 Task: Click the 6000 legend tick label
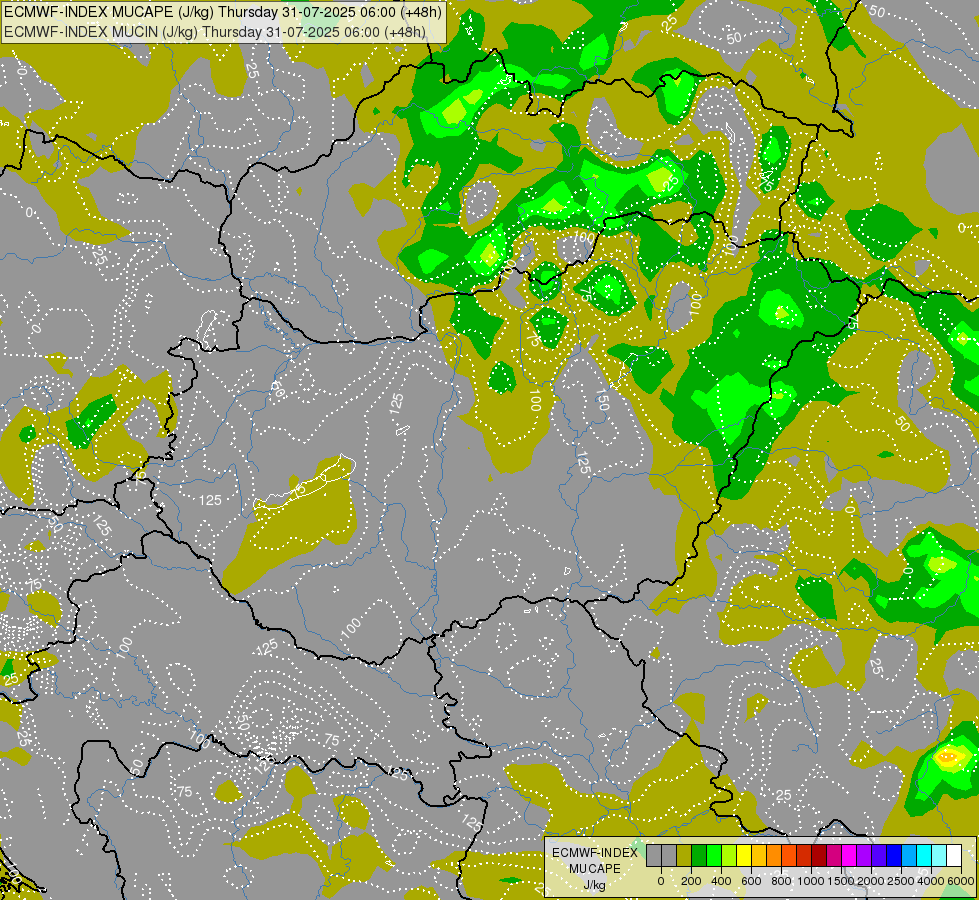point(961,881)
